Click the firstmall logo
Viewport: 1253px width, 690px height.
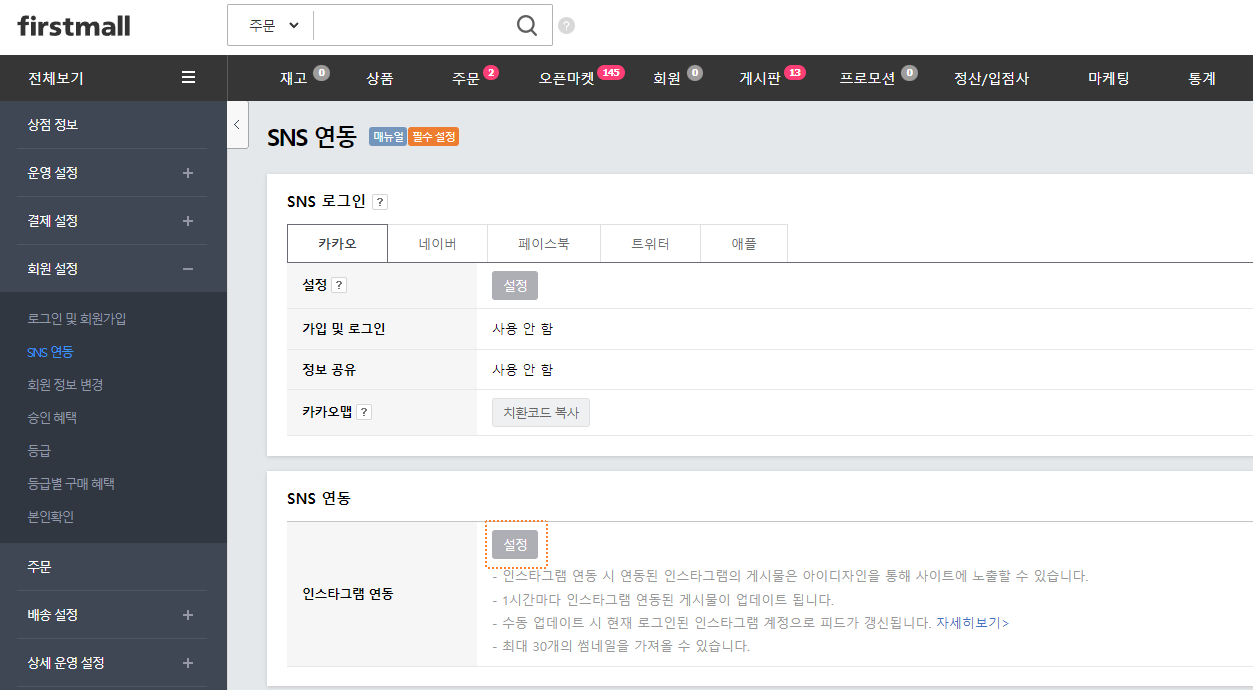point(74,26)
